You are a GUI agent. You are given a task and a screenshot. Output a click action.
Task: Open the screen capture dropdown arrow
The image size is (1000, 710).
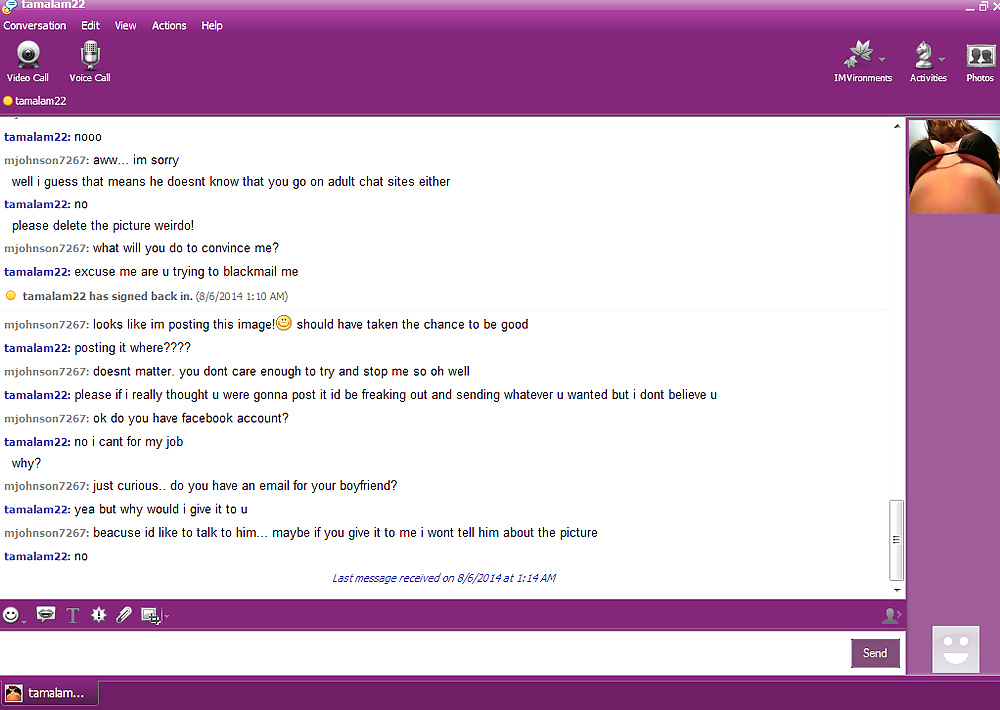[166, 617]
